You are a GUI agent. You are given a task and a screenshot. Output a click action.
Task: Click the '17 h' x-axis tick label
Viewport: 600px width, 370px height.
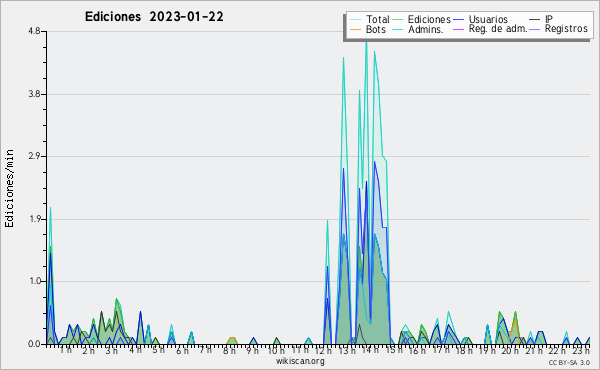click(x=441, y=350)
